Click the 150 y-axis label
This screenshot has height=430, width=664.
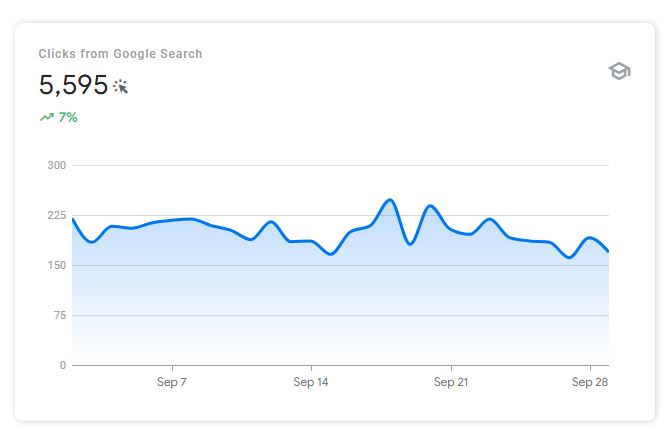coord(56,265)
